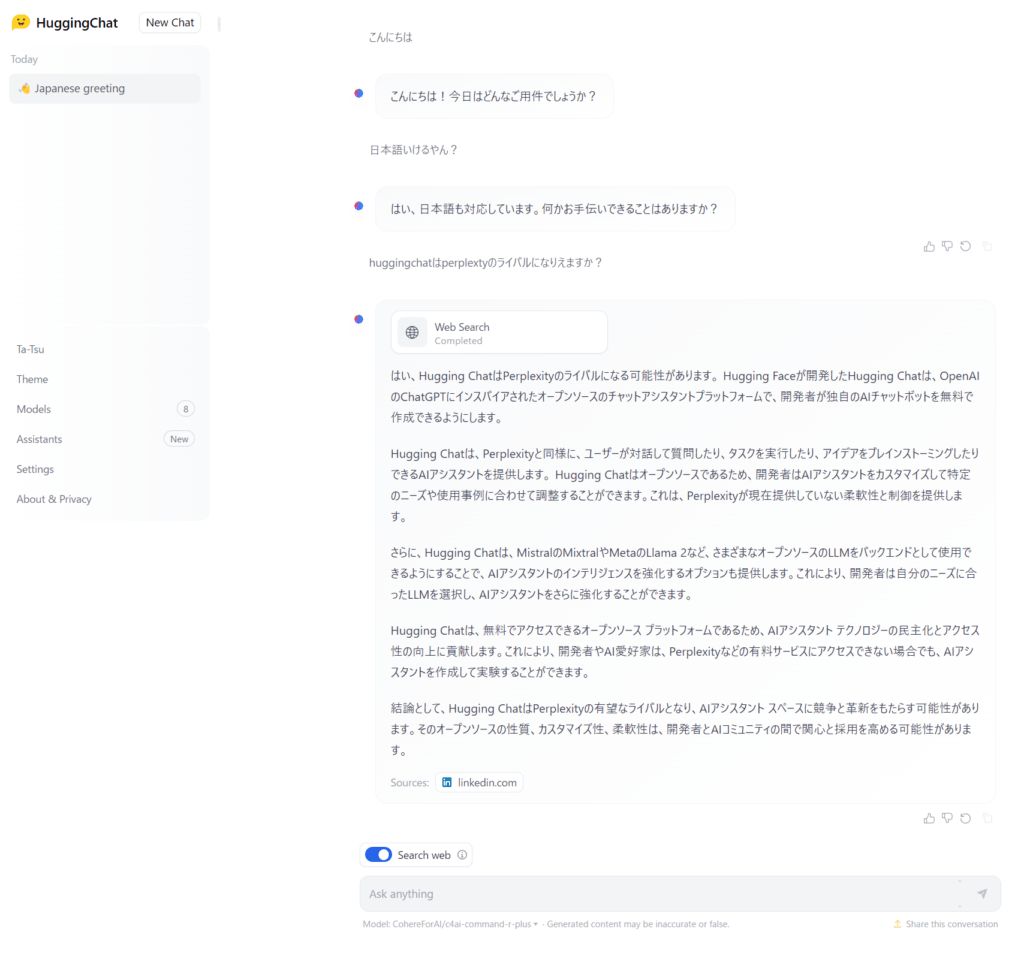This screenshot has height=953, width=1024.
Task: Click the user message こんにちは
Action: coord(390,37)
